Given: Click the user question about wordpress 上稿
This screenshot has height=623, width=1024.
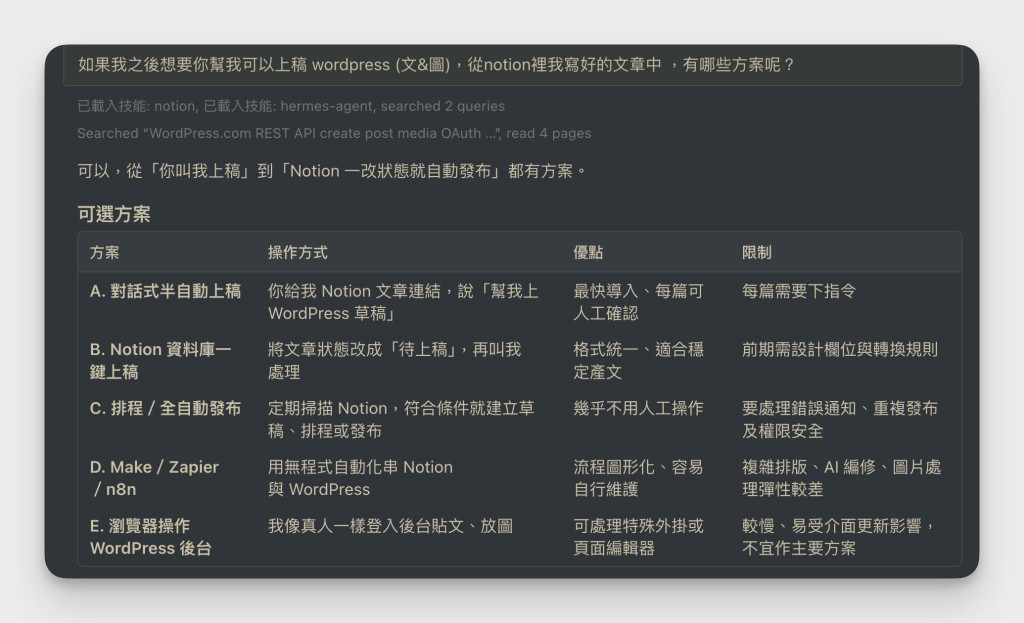Looking at the screenshot, I should [x=436, y=65].
